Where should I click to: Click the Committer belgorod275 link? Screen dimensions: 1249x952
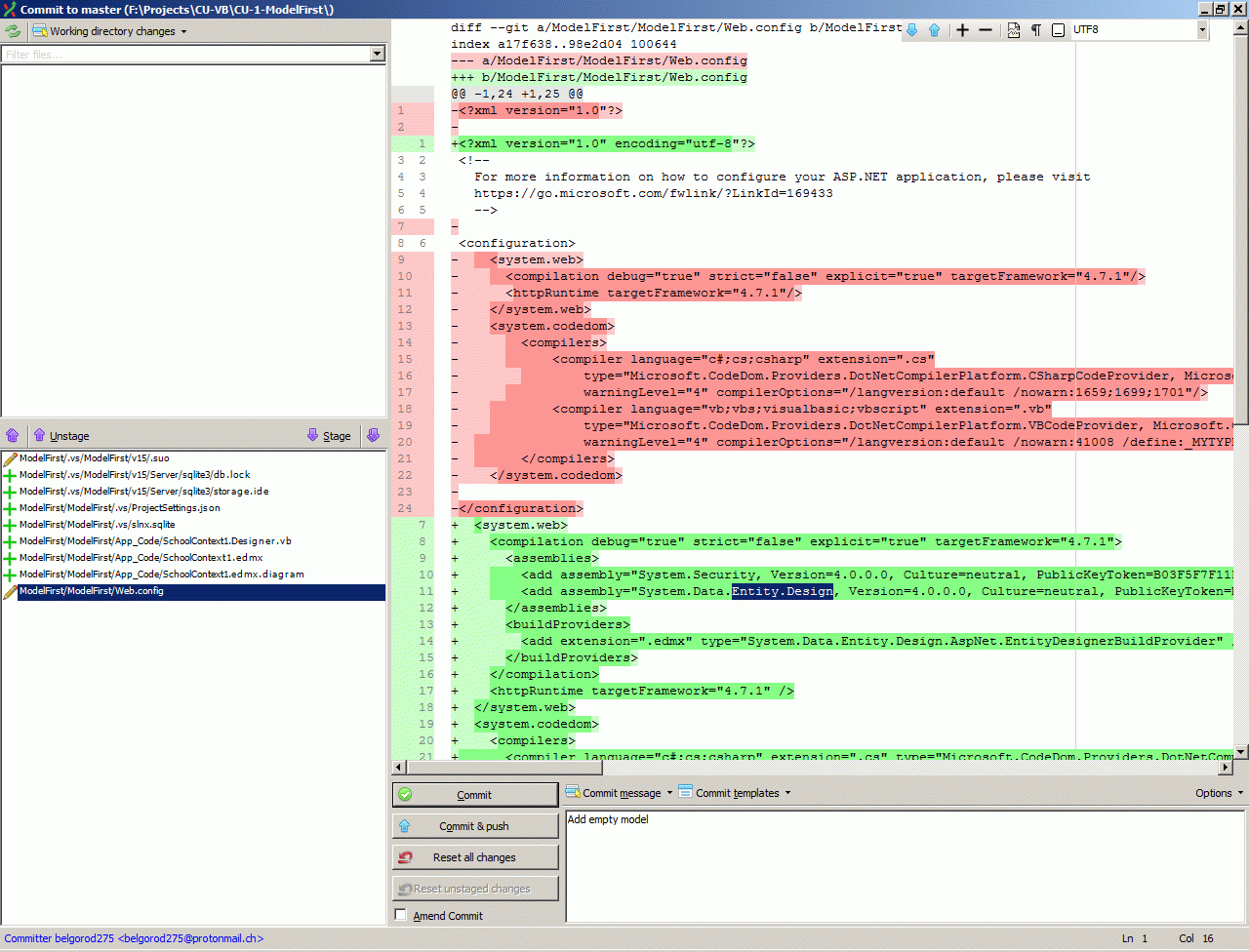[x=134, y=938]
